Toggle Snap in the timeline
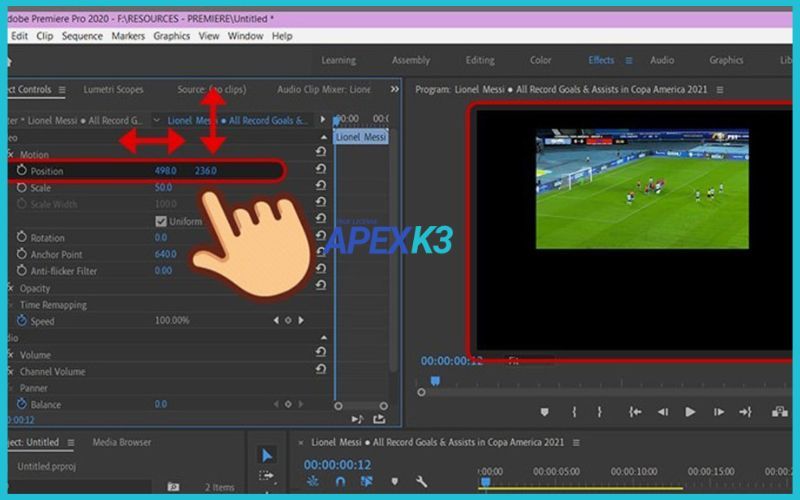The width and height of the screenshot is (800, 500). 340,481
